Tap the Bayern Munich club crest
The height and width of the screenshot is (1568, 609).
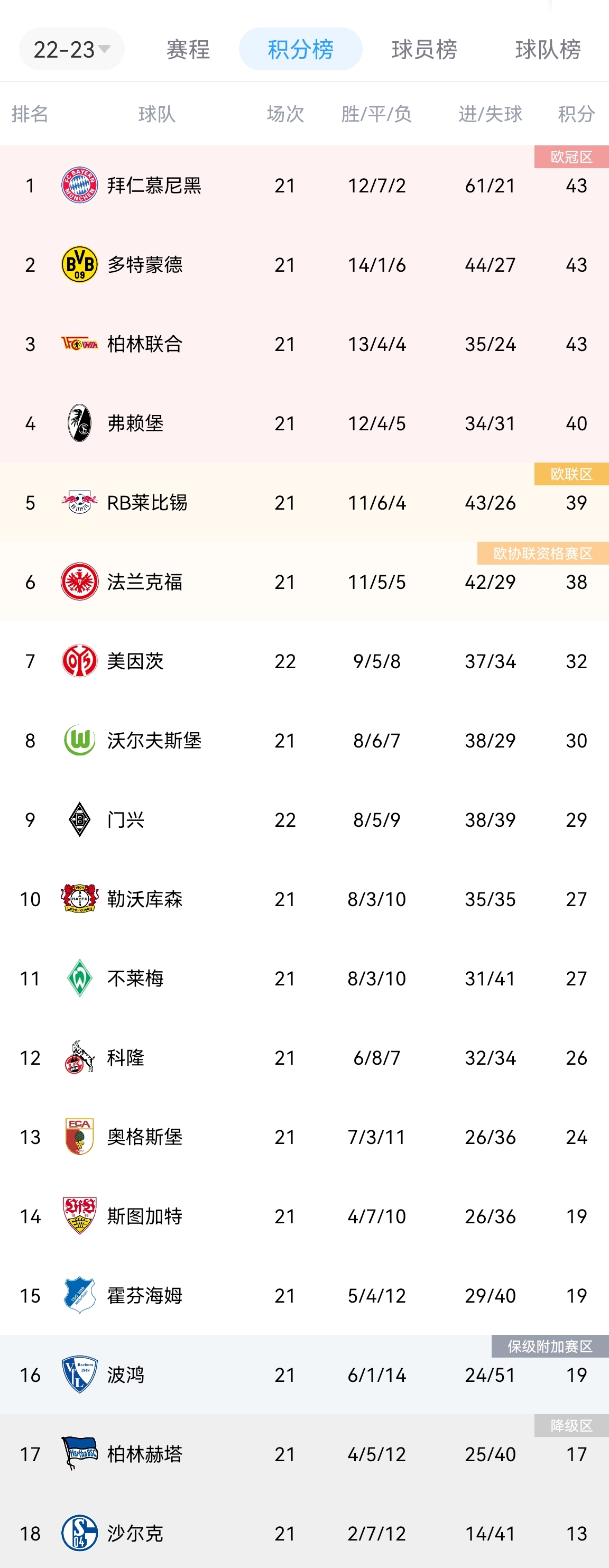(x=80, y=185)
